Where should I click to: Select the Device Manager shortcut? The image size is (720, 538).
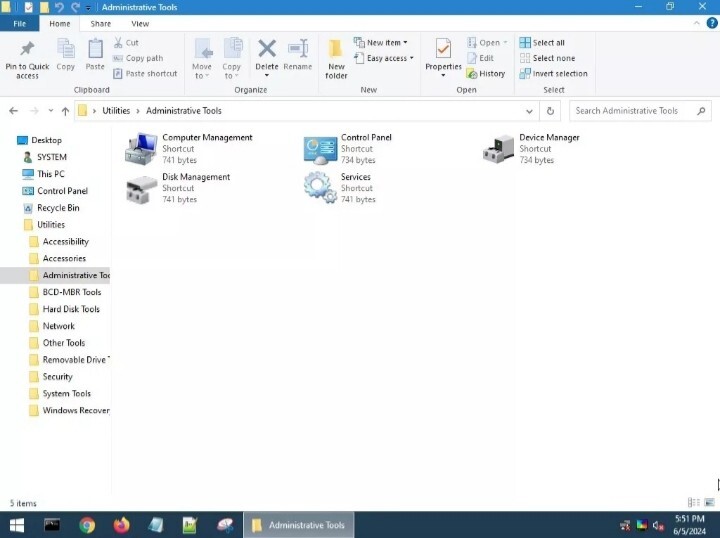[531, 148]
